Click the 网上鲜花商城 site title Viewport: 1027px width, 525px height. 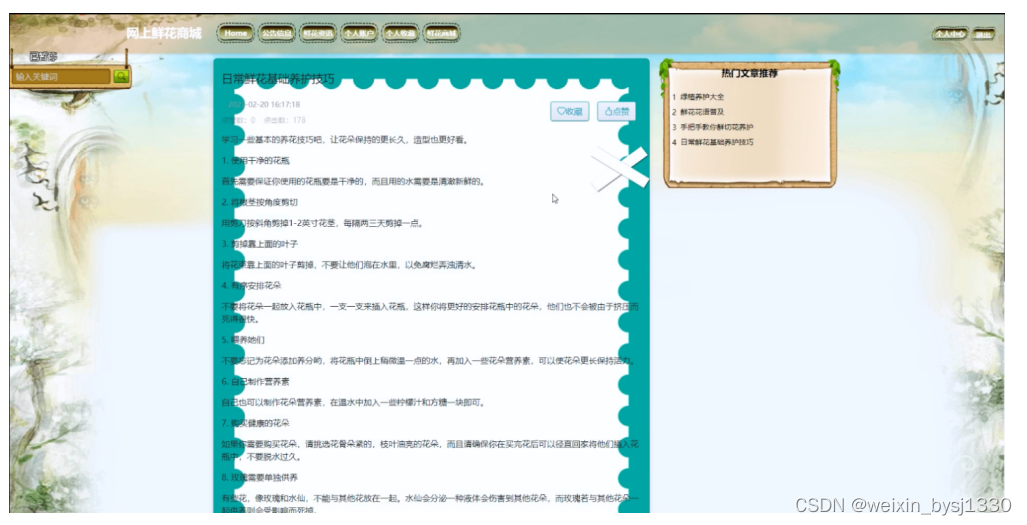pyautogui.click(x=164, y=33)
